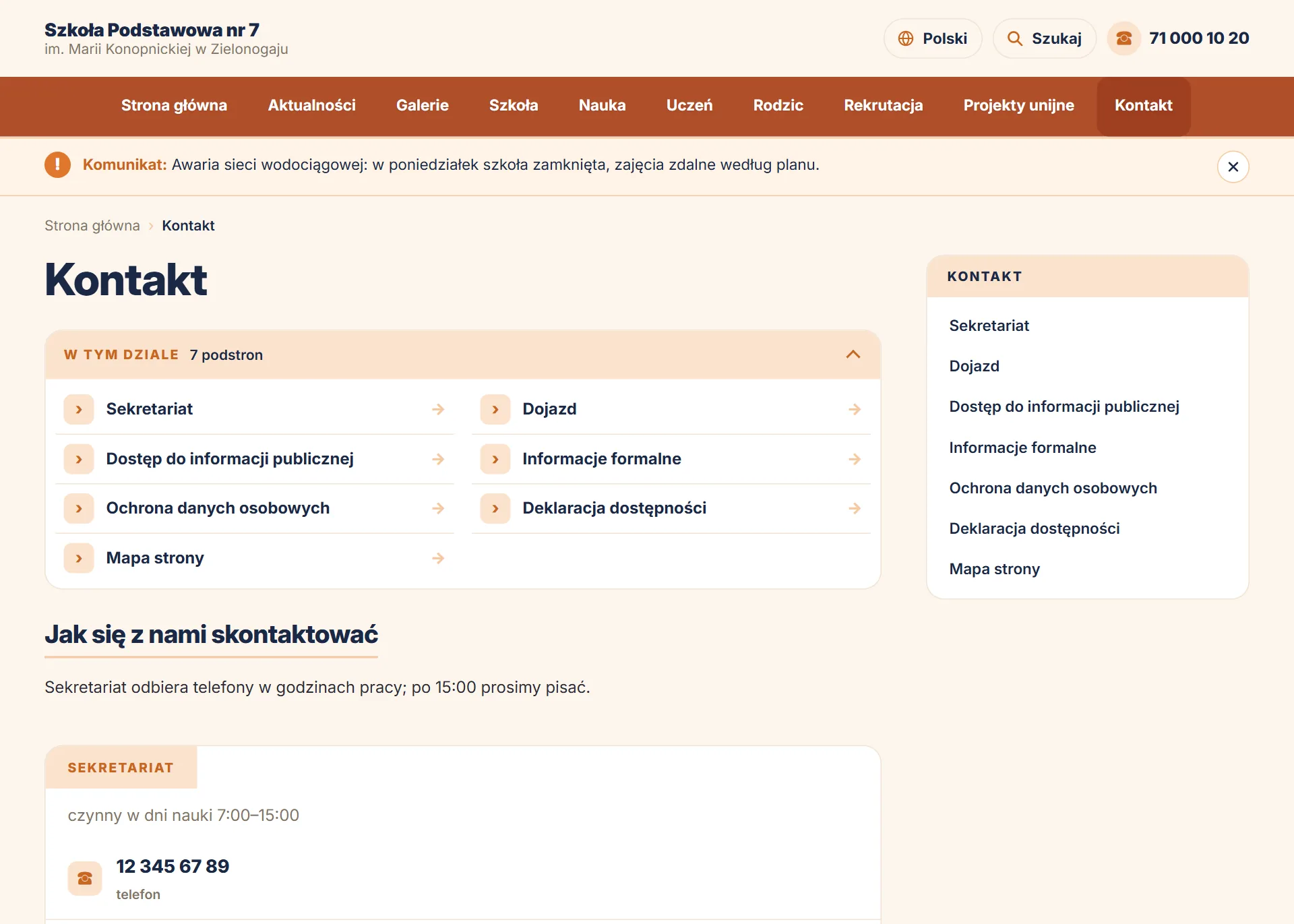The width and height of the screenshot is (1294, 924).
Task: Click the globe icon in the language button
Action: click(x=906, y=38)
